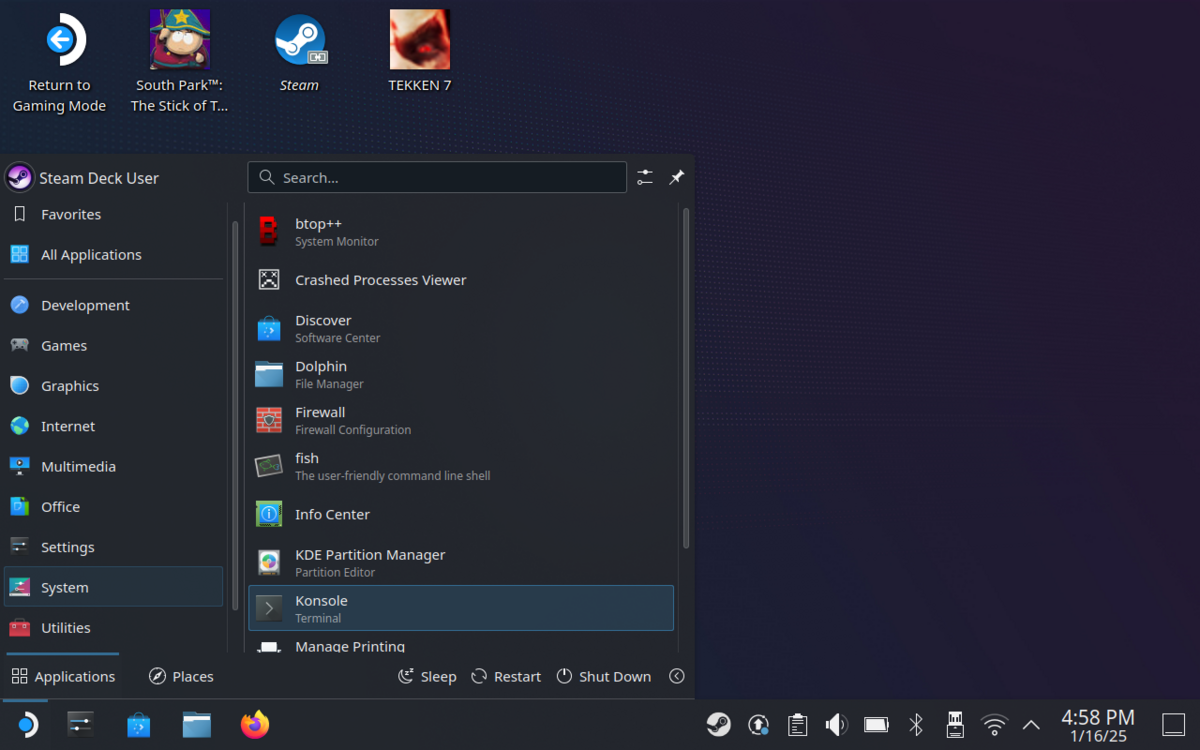Open the Wi-Fi networks tray applet
1200x750 pixels.
click(x=994, y=724)
